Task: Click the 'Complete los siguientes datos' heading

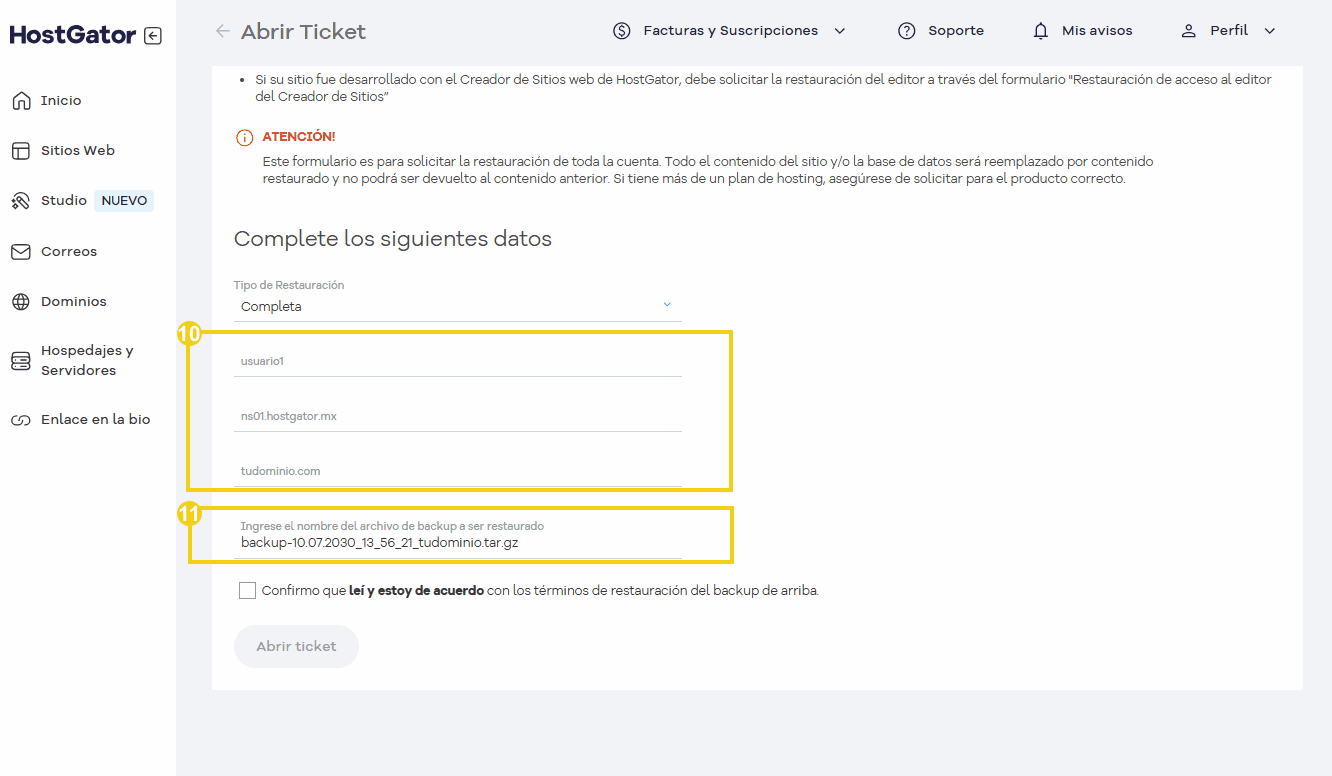Action: [393, 239]
